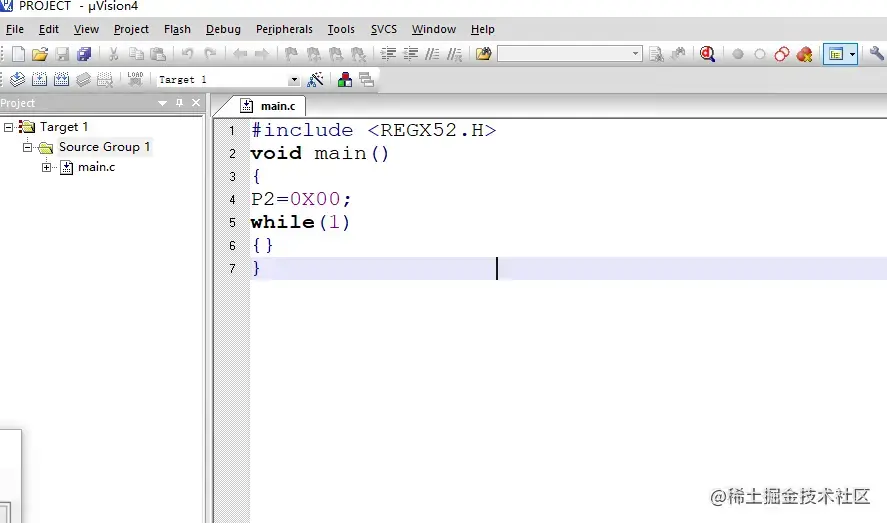This screenshot has height=523, width=887.
Task: Open Configuration wrench icon
Action: pos(877,54)
